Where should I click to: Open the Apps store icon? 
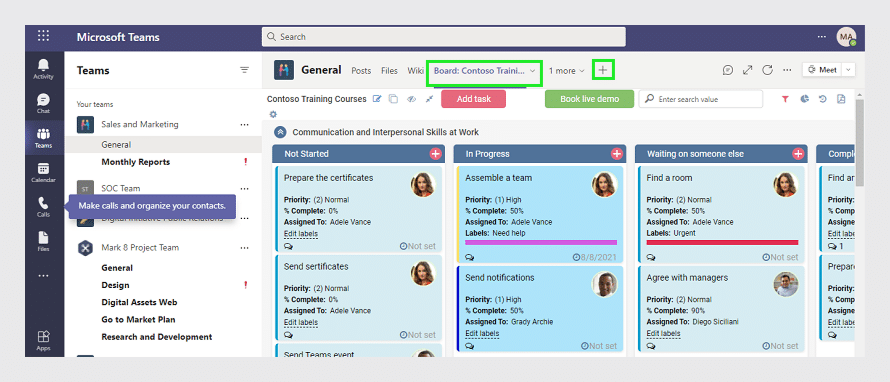pos(44,341)
